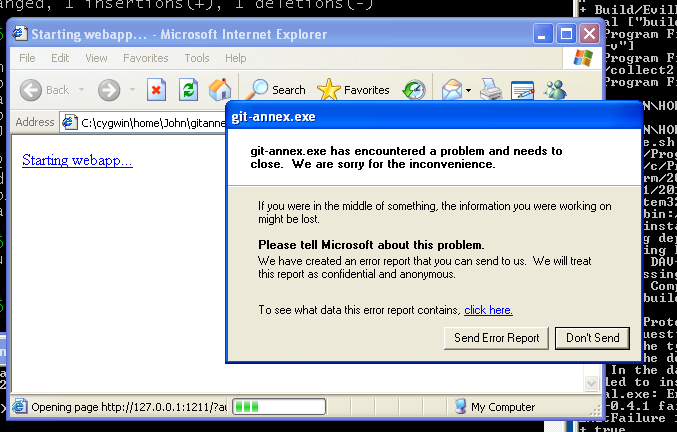Click the Back arrow in Internet Explorer
The image size is (677, 432).
pyautogui.click(x=31, y=90)
